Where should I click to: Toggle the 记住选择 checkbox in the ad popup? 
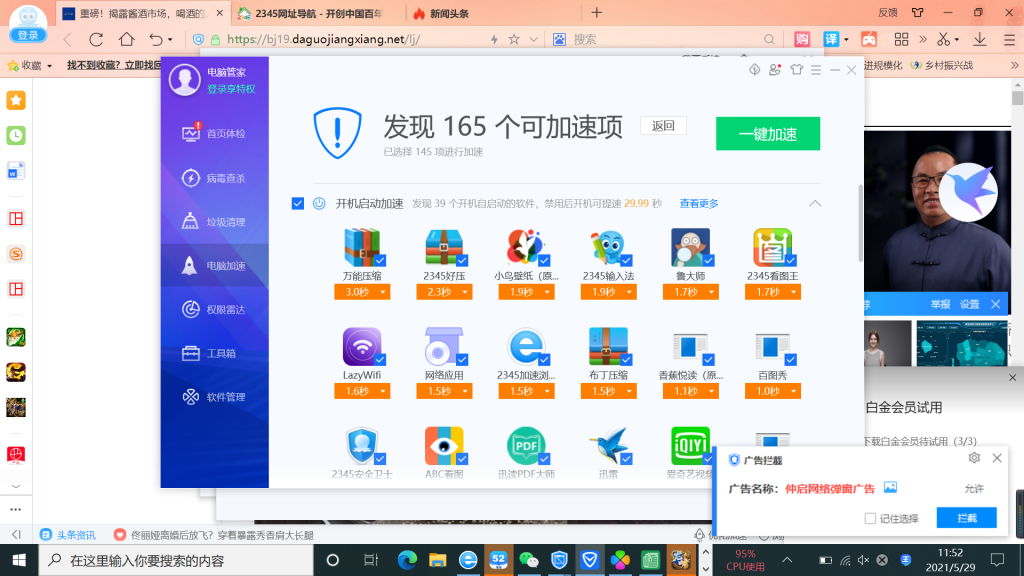pyautogui.click(x=870, y=519)
